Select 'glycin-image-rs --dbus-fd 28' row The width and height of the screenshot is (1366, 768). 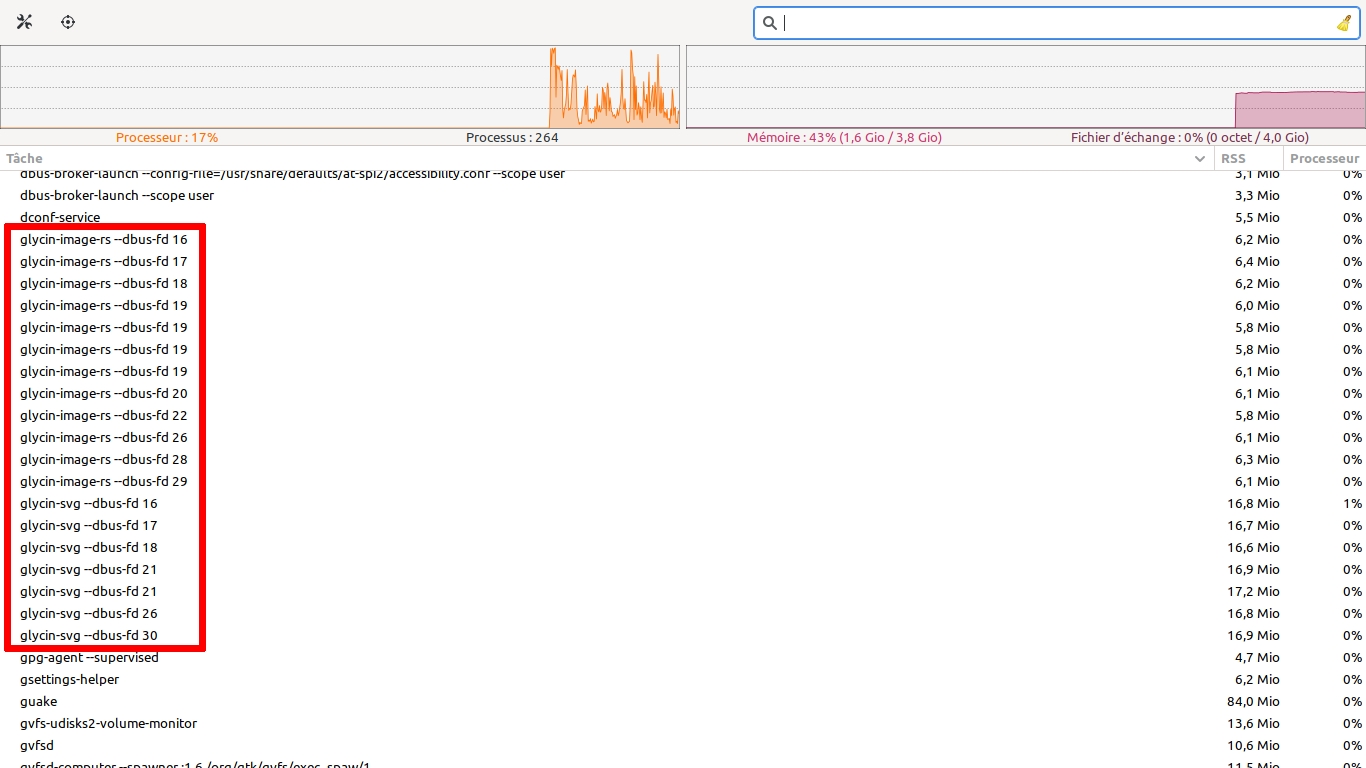[x=683, y=459]
